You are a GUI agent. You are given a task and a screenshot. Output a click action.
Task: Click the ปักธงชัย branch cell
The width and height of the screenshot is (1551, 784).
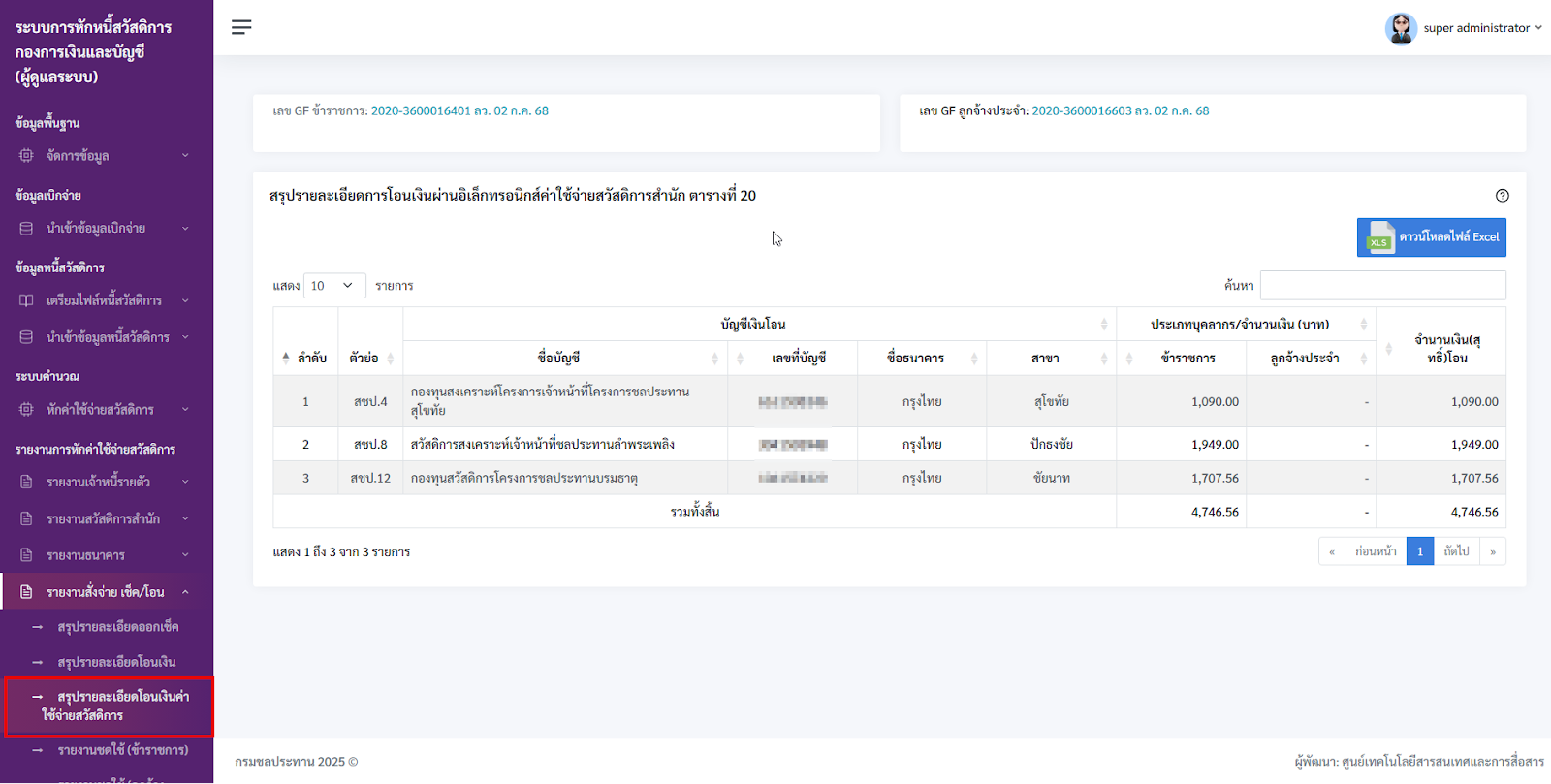point(1052,444)
